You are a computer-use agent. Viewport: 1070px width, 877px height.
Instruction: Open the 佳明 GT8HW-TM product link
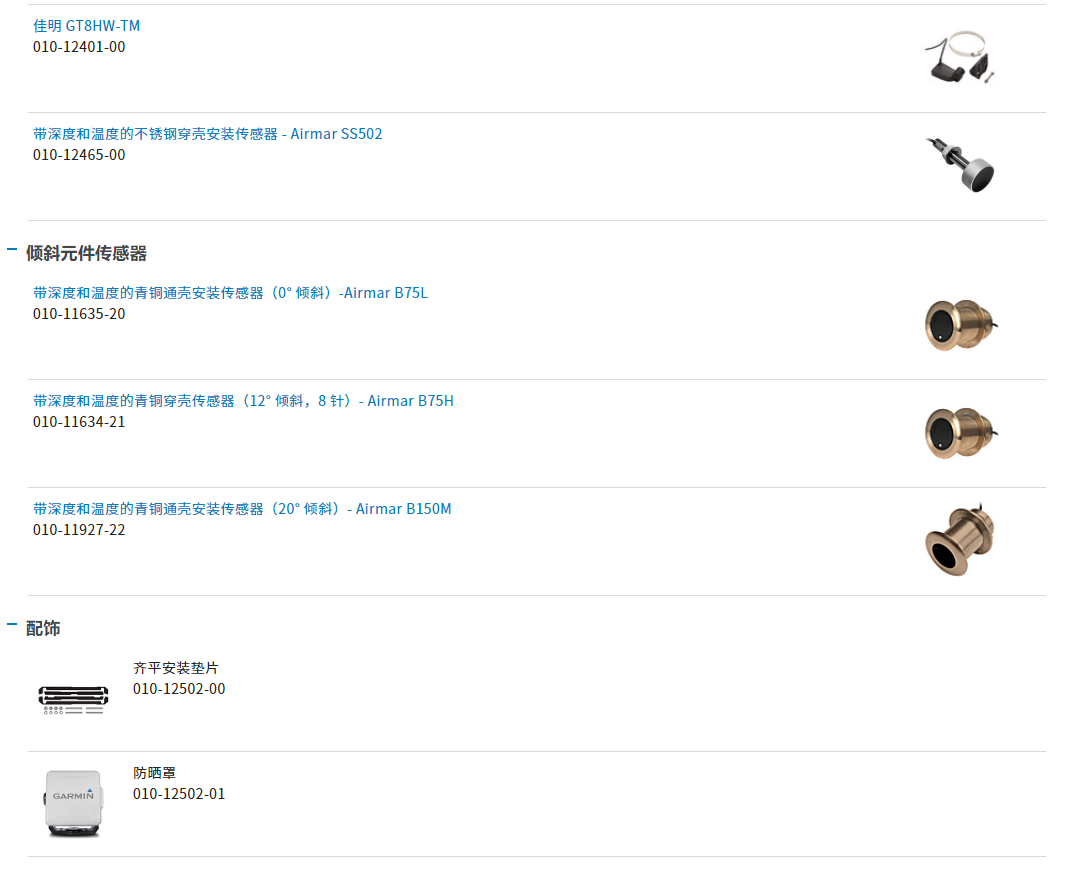coord(87,26)
